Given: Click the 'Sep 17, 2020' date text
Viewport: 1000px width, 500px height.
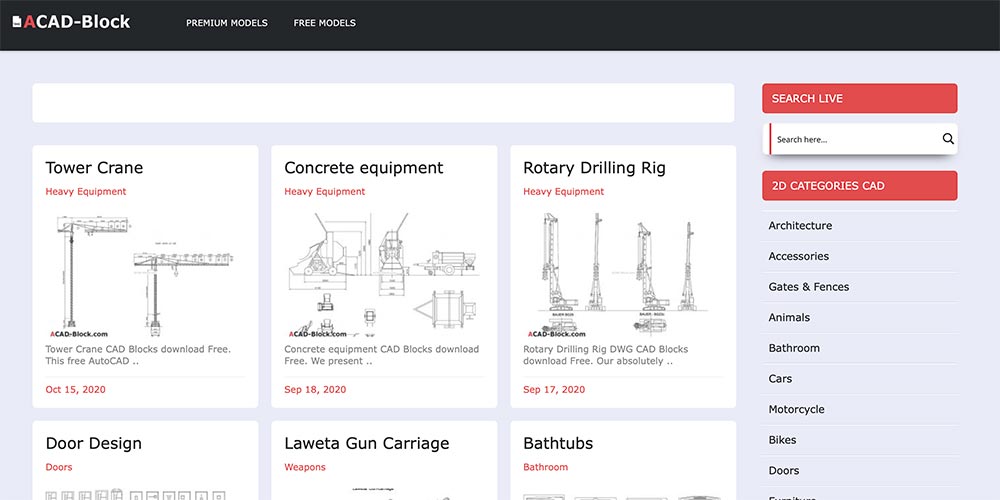Looking at the screenshot, I should click(x=554, y=390).
